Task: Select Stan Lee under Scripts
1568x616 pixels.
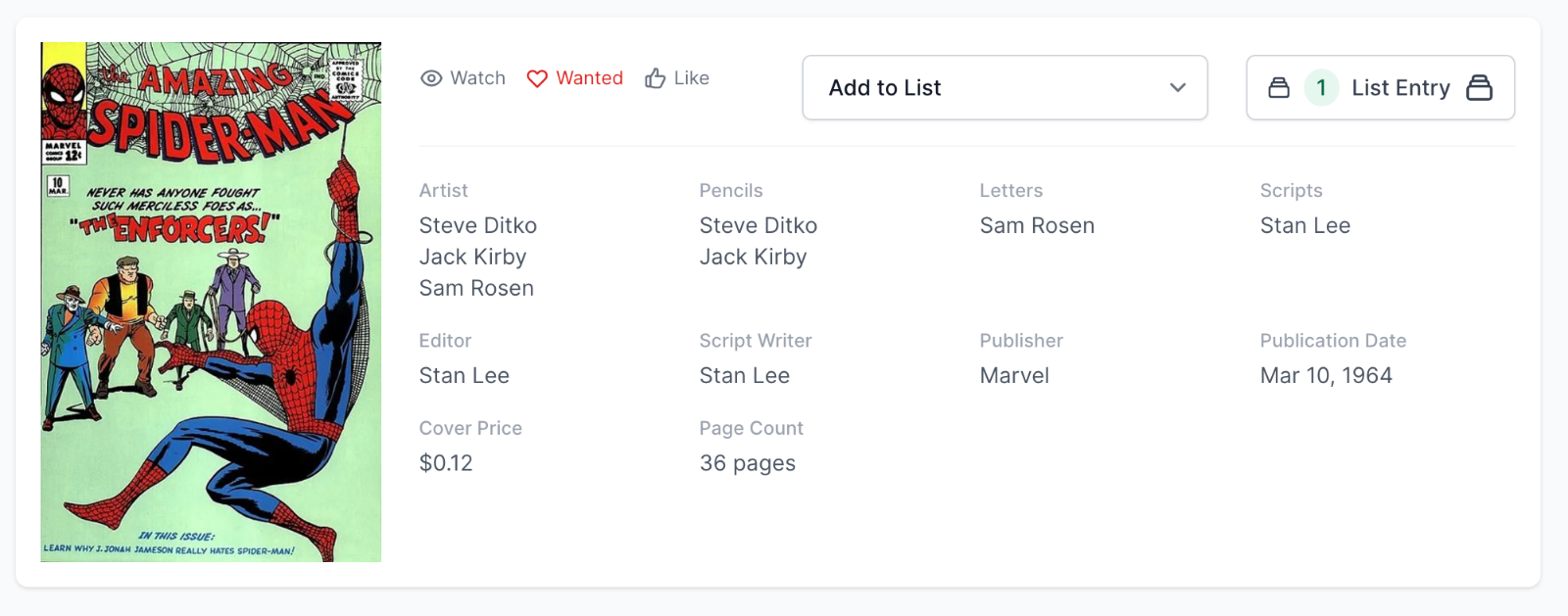Action: click(x=1304, y=226)
